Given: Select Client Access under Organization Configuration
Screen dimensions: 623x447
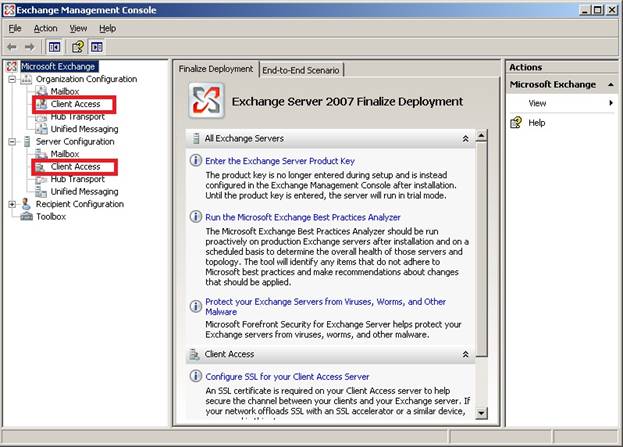Looking at the screenshot, I should 75,104.
